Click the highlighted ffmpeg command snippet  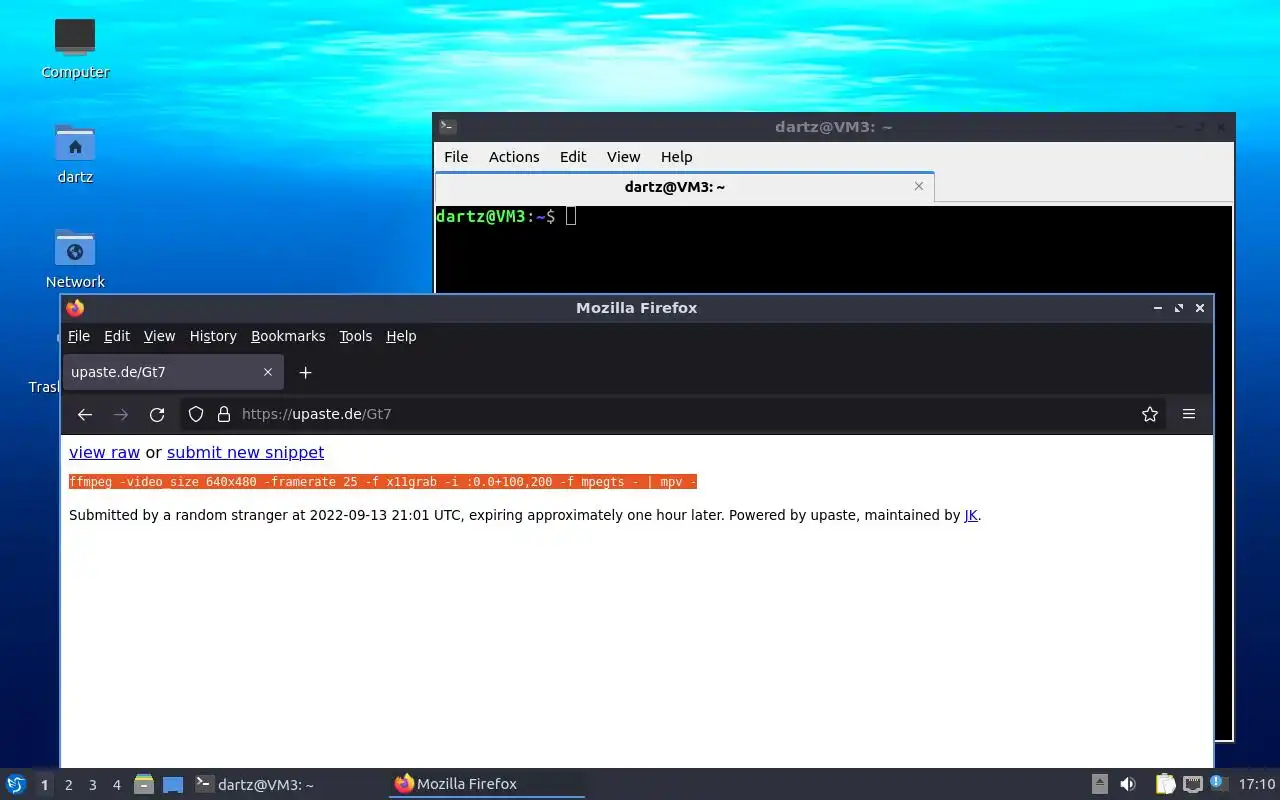click(x=383, y=482)
